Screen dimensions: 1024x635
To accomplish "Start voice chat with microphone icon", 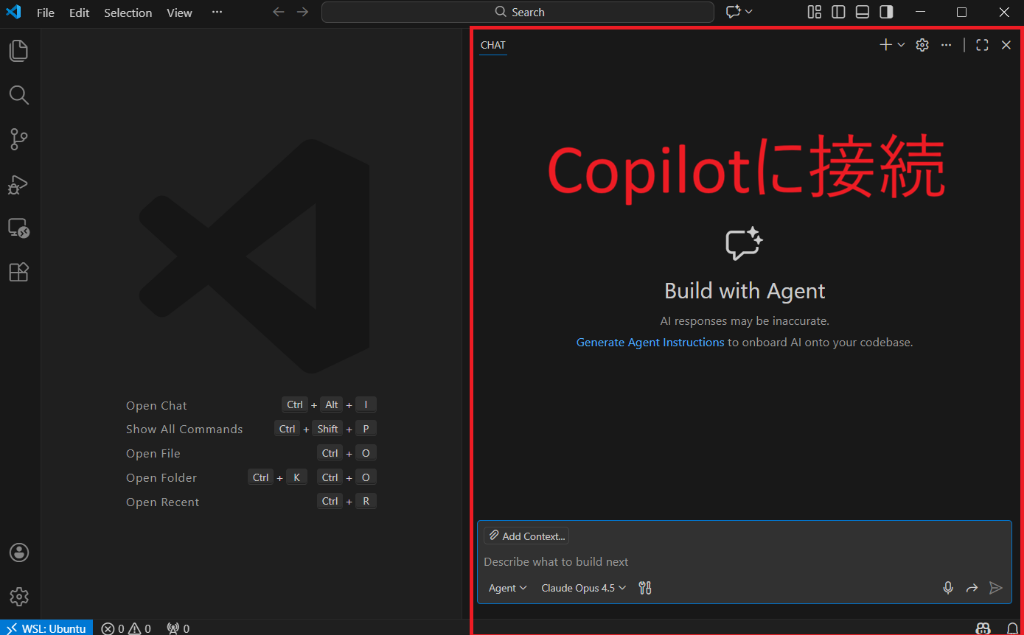I will click(948, 588).
